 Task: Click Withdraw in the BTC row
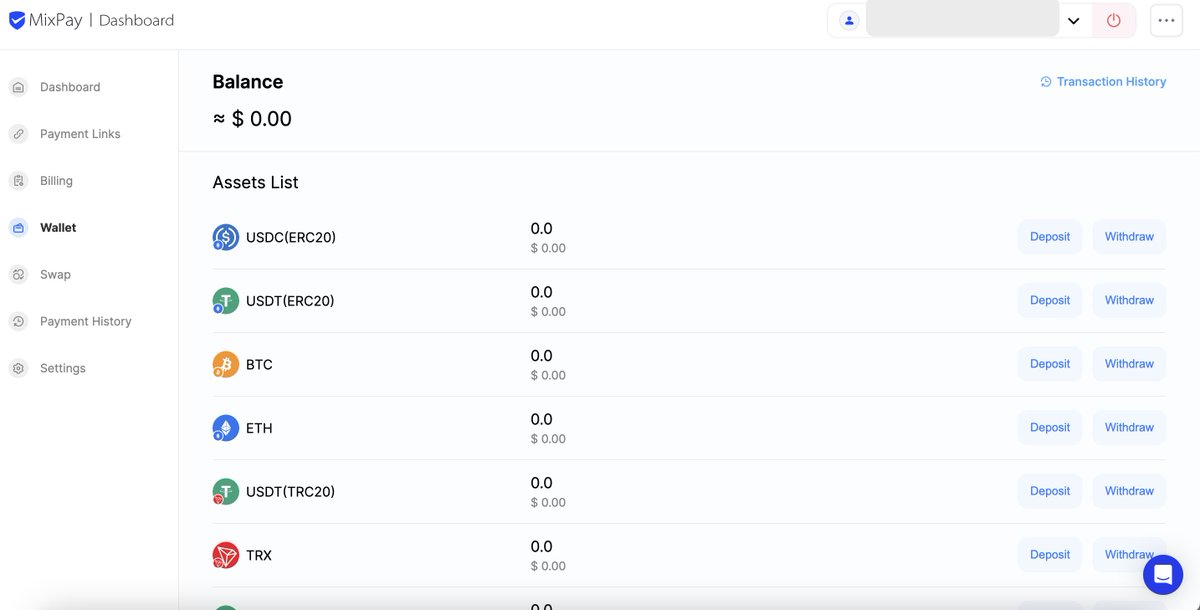pyautogui.click(x=1129, y=364)
